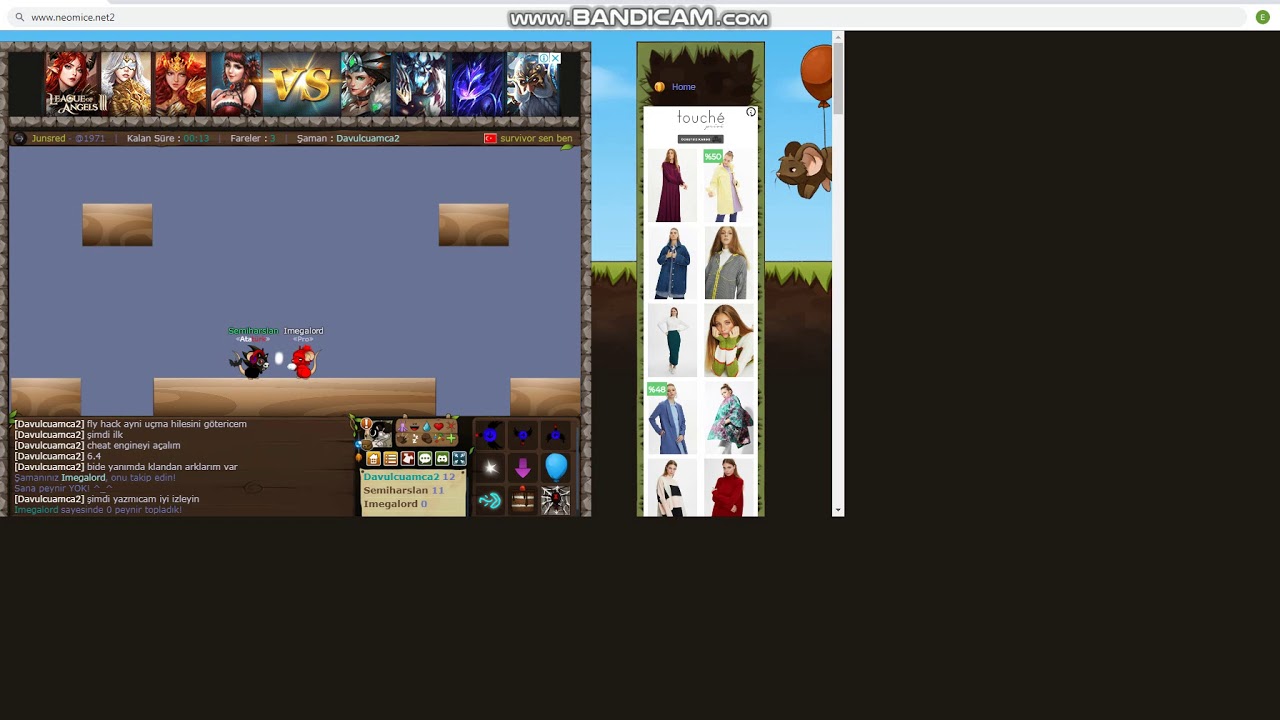Select the sleep Zz emote
The height and width of the screenshot is (720, 1280).
tap(415, 439)
